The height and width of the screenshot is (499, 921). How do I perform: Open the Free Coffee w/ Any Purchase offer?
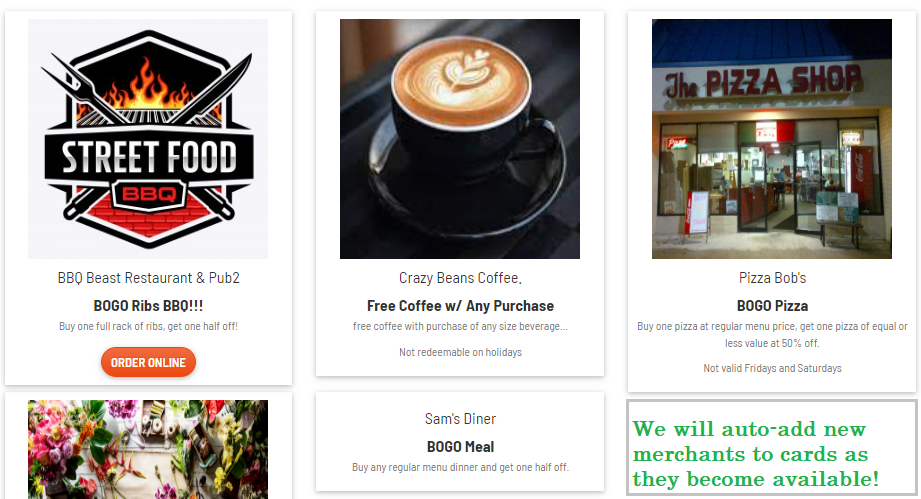[x=460, y=306]
